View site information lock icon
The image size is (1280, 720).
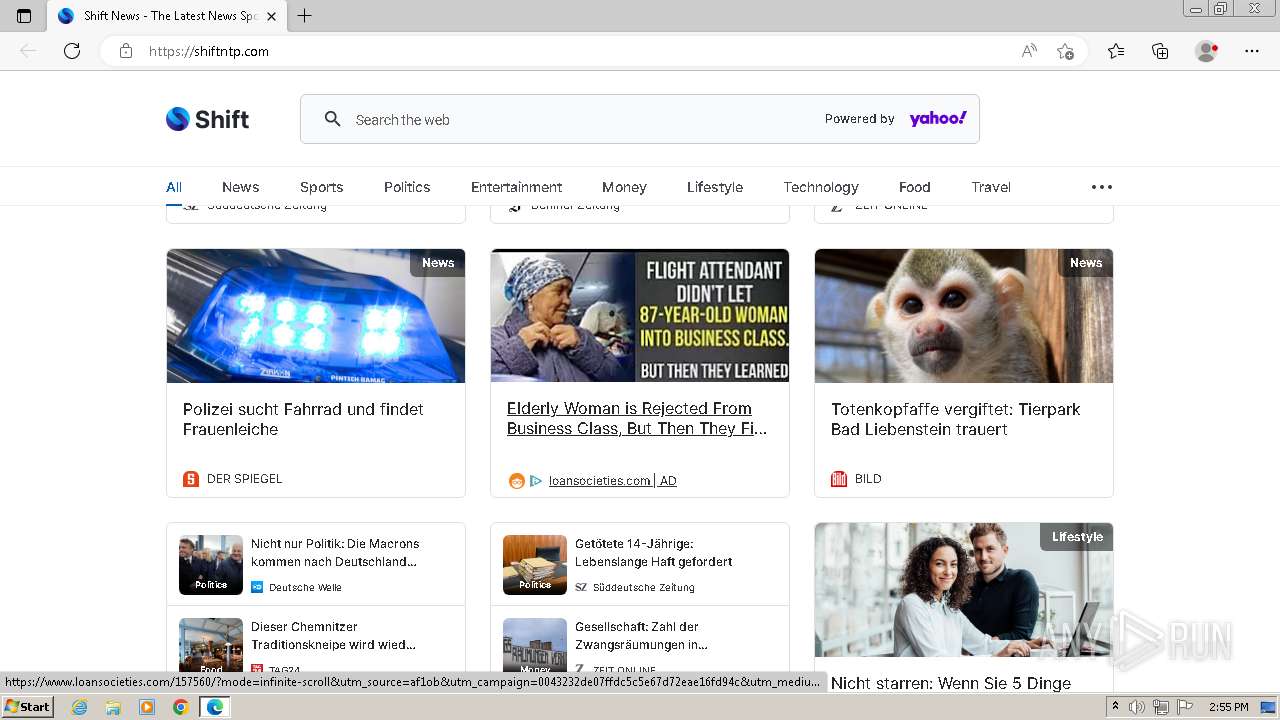point(126,51)
